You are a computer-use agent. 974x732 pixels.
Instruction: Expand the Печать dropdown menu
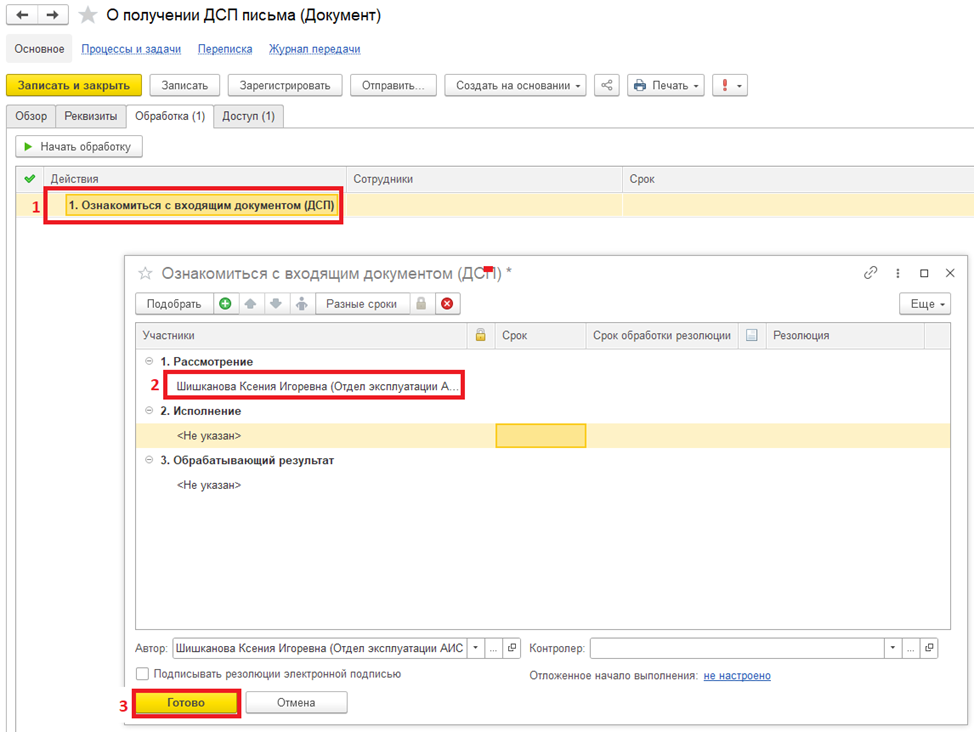(665, 86)
